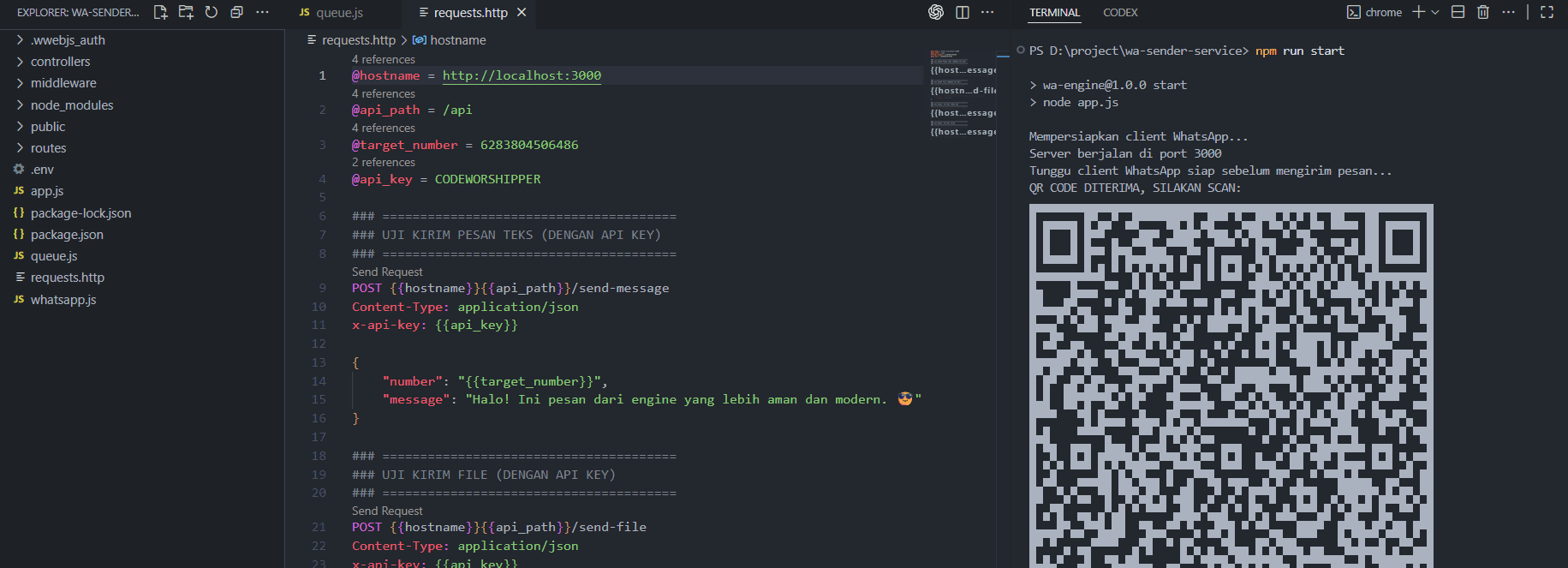Image resolution: width=1568 pixels, height=568 pixels.
Task: Open whatsapp.js from the file tree
Action: coord(63,300)
